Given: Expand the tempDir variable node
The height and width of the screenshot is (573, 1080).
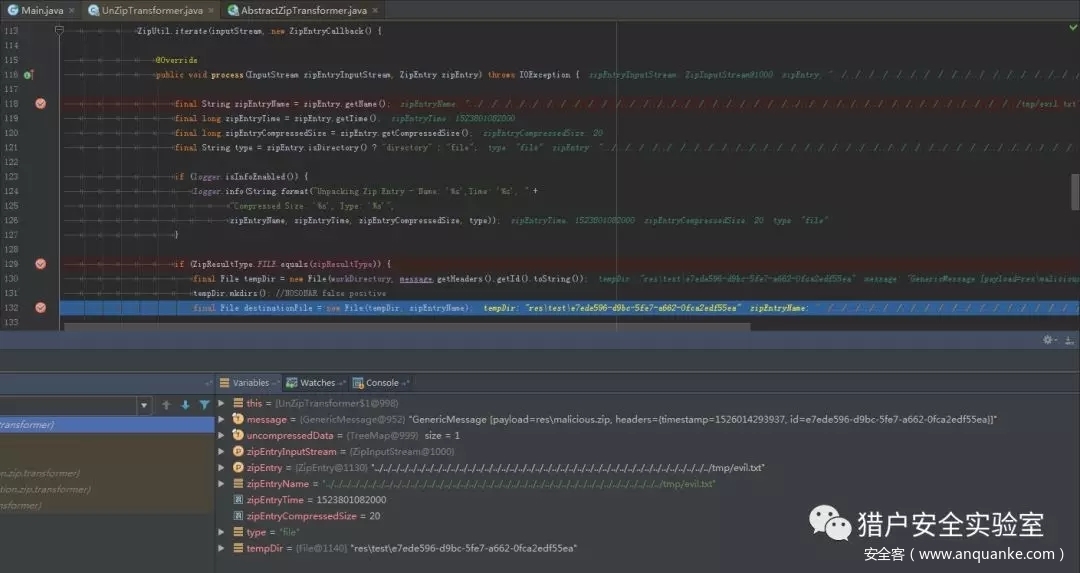Looking at the screenshot, I should coord(223,548).
